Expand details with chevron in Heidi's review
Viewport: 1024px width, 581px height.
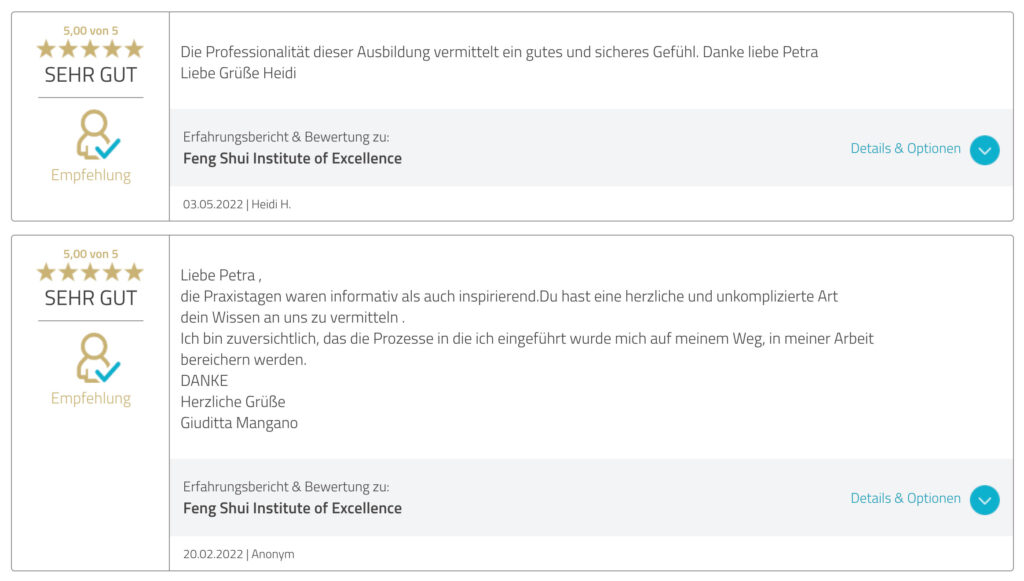tap(984, 150)
